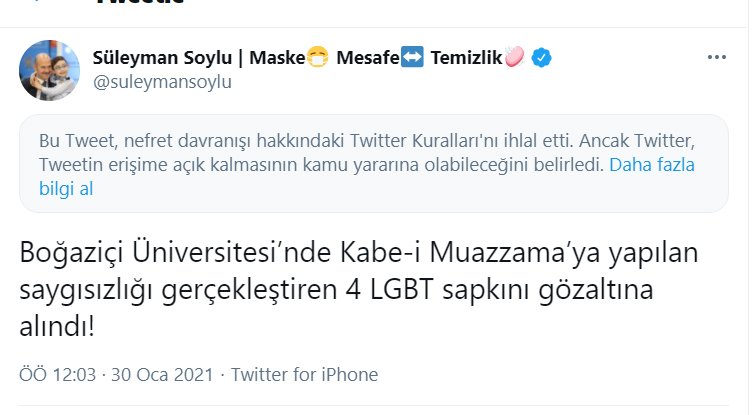Viewport: 752px width, 415px height.
Task: Open the 'Twitter for iPhone' source link
Action: click(x=305, y=375)
